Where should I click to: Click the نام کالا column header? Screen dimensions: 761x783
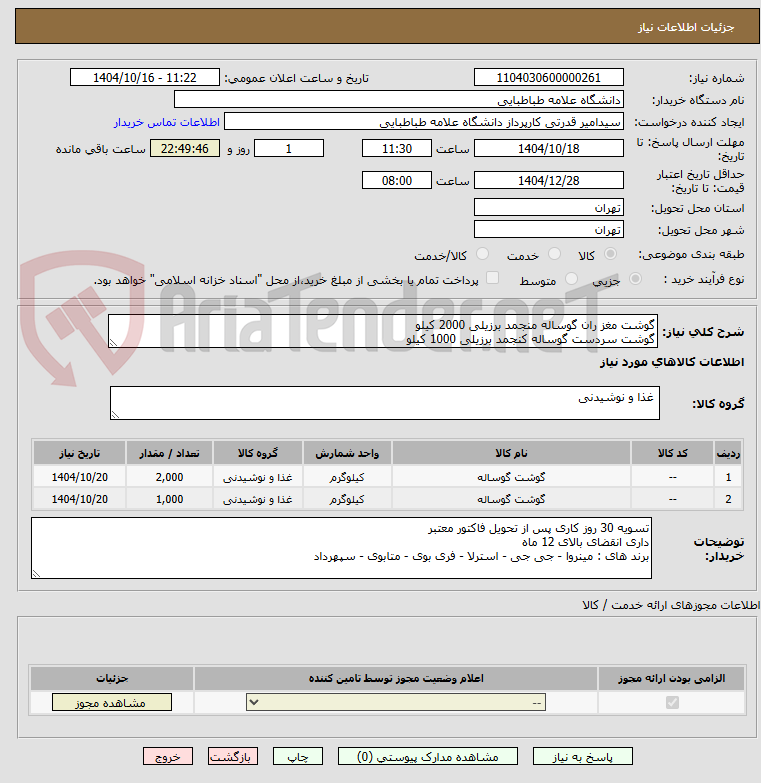point(511,453)
